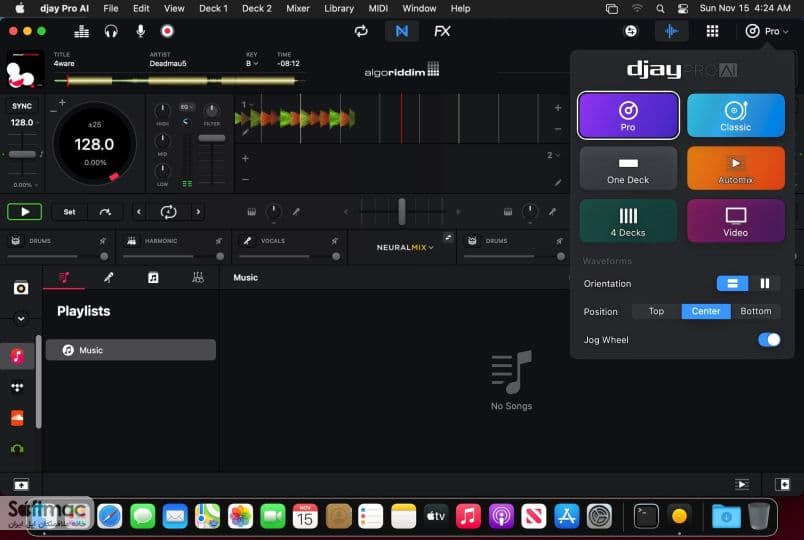Click the jump arrow icon next to Set
Screen dimensions: 804x540
point(105,212)
